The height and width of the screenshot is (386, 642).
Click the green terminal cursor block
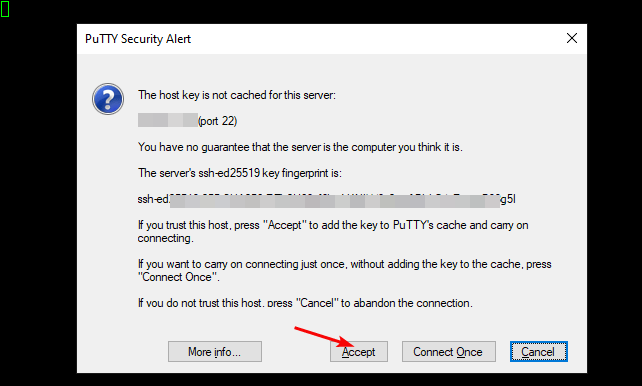coord(5,9)
